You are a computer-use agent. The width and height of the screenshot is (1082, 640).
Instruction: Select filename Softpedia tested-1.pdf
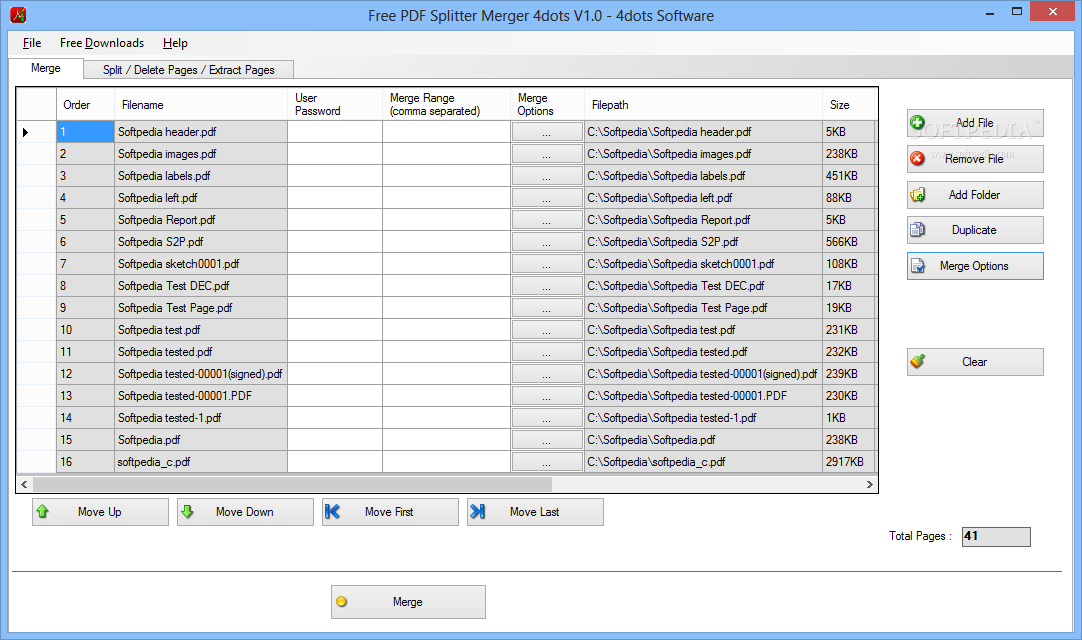point(201,418)
